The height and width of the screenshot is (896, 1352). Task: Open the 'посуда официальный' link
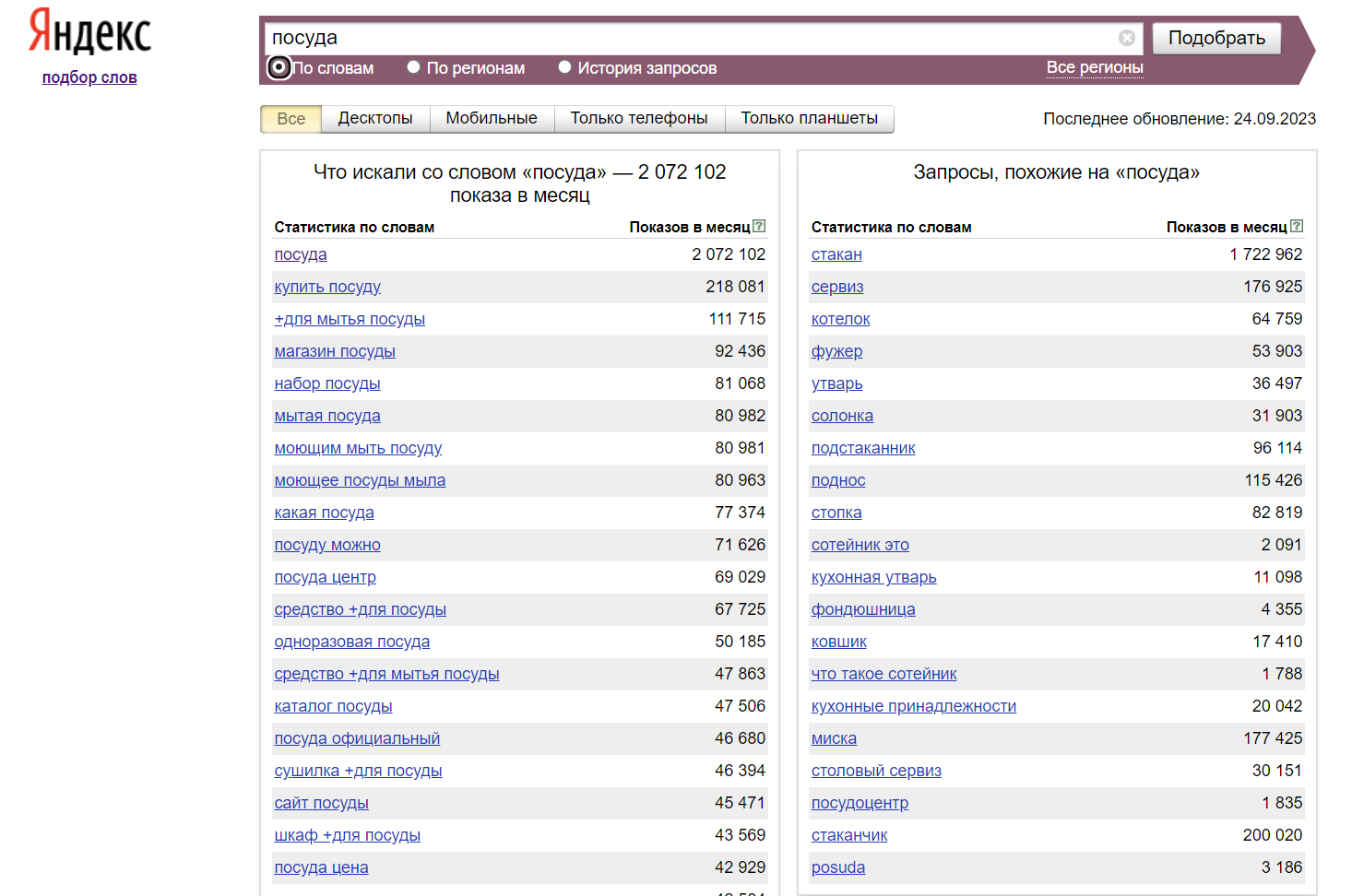click(357, 738)
